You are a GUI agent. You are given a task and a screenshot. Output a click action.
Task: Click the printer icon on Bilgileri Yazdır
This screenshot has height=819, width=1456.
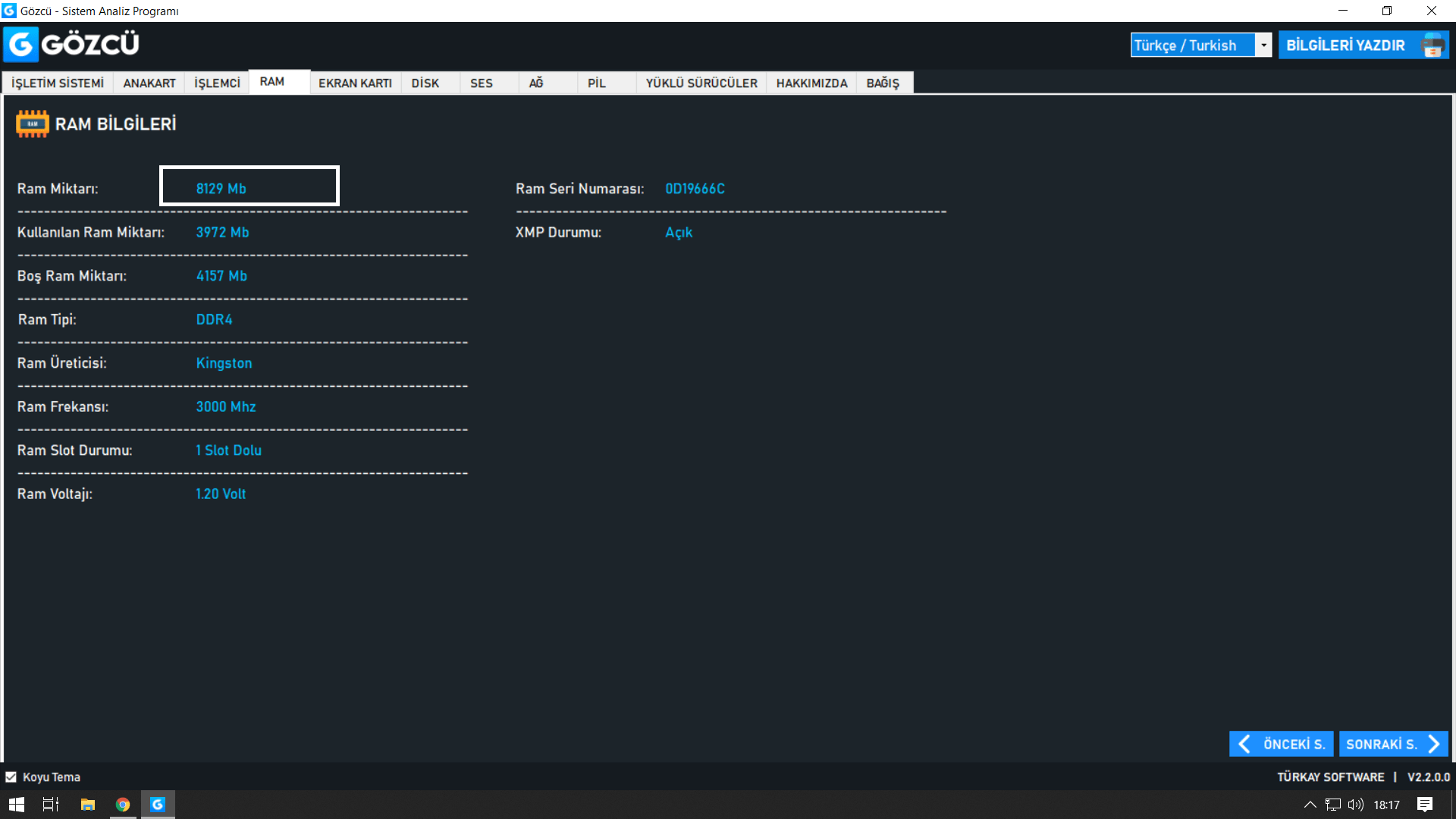pyautogui.click(x=1432, y=45)
